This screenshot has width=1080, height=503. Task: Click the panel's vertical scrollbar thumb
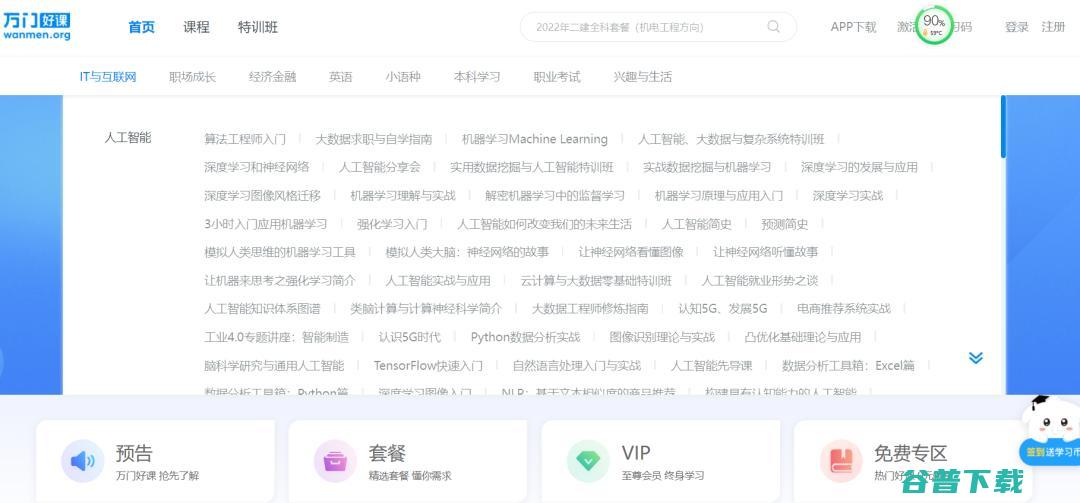click(1004, 127)
